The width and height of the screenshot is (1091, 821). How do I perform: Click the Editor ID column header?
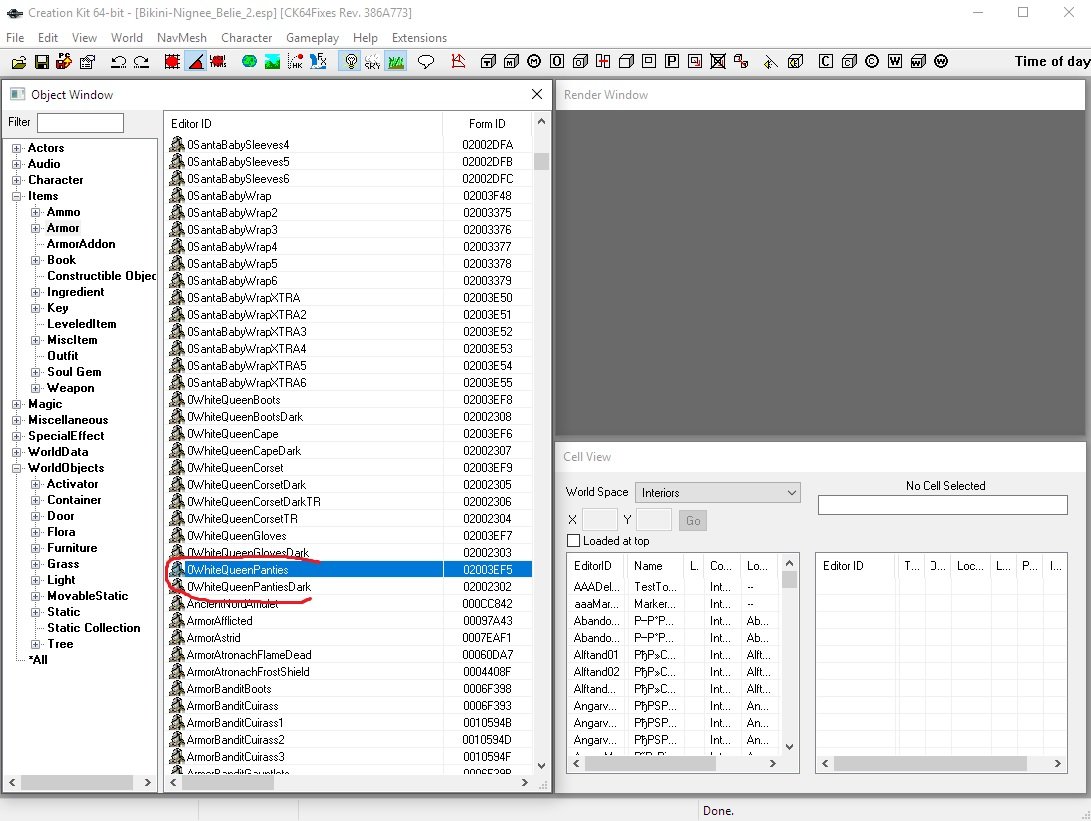(191, 124)
